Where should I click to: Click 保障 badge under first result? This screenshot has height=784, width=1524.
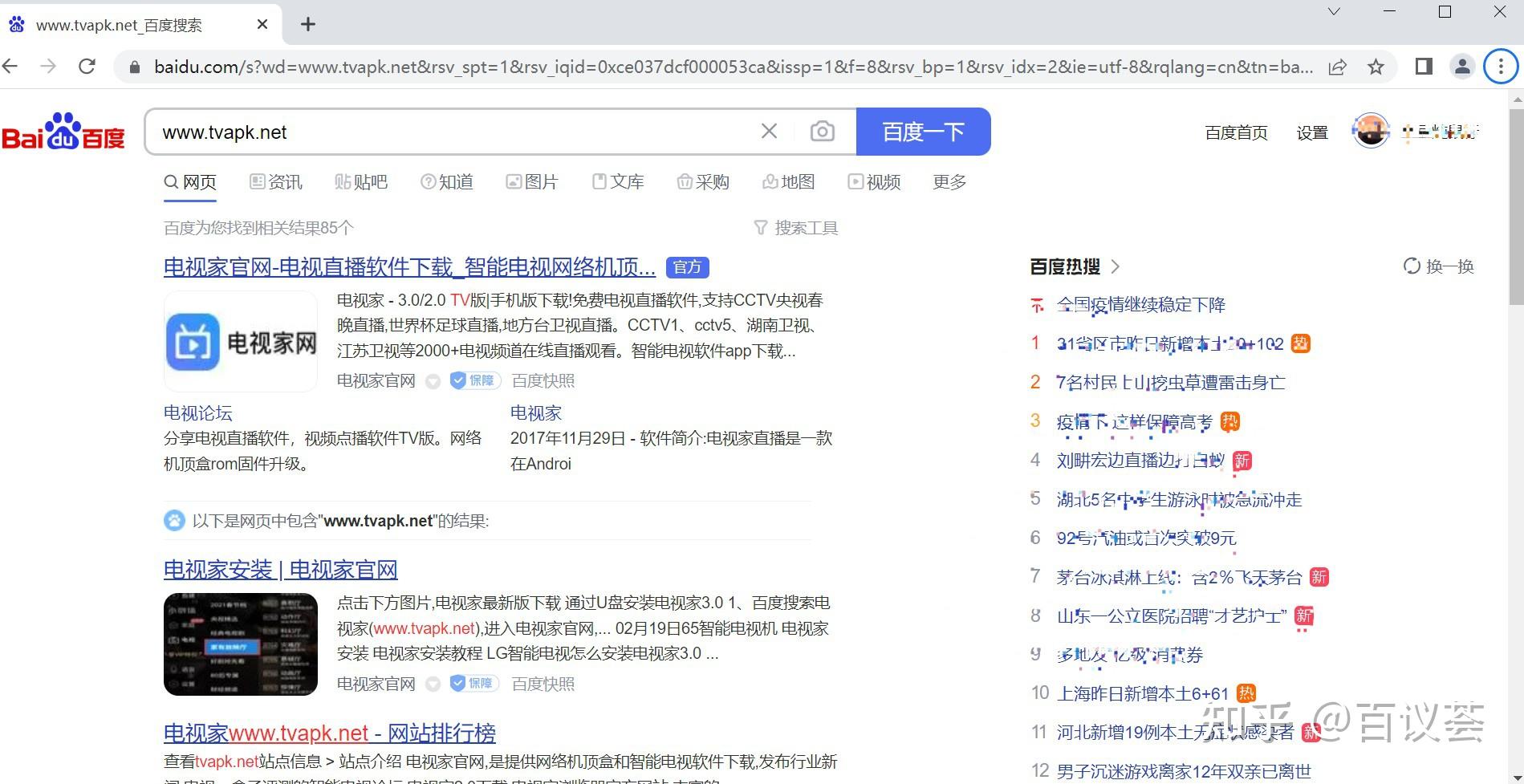point(475,380)
